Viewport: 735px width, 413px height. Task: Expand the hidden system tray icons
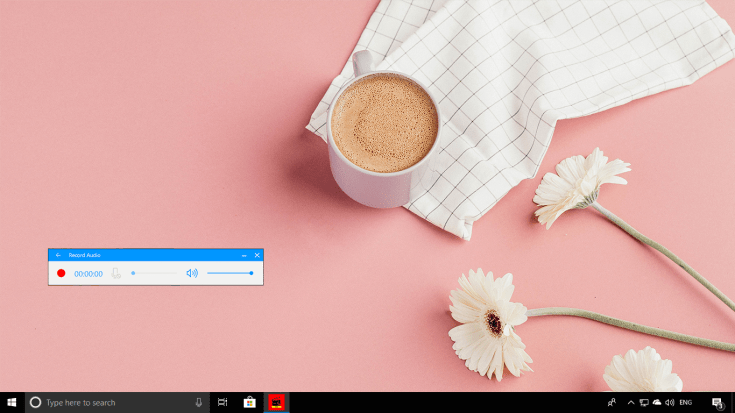pyautogui.click(x=630, y=402)
